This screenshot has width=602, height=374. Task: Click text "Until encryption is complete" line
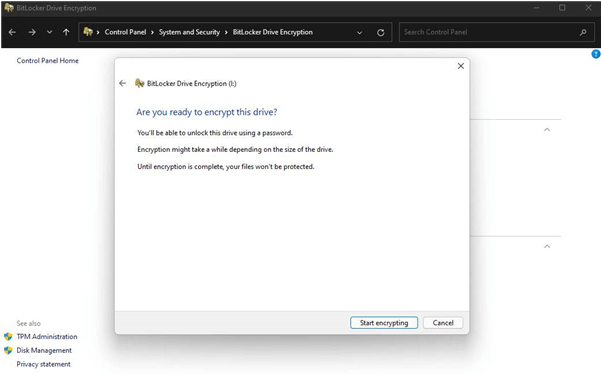[x=226, y=167]
